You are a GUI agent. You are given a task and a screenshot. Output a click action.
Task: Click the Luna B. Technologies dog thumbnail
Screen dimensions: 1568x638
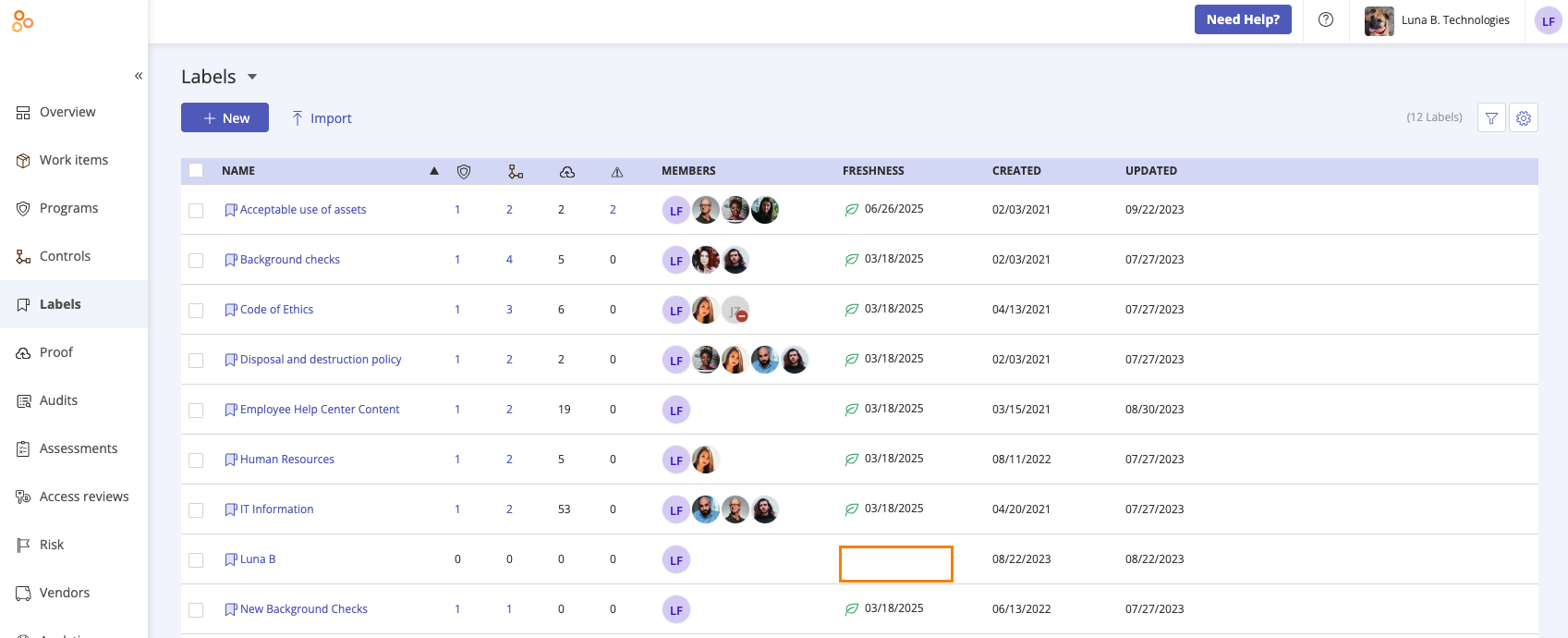point(1380,20)
